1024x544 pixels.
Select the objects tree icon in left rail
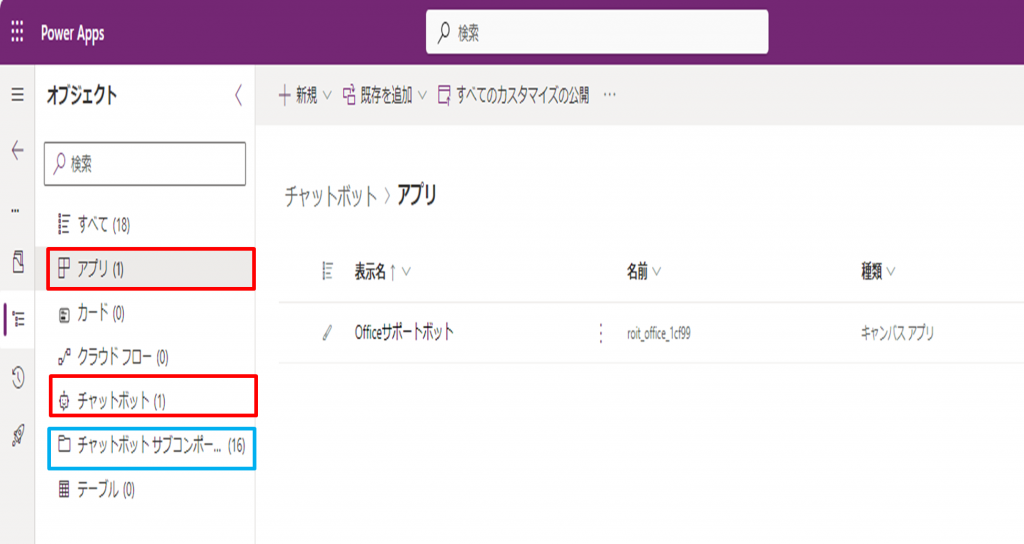tap(18, 319)
